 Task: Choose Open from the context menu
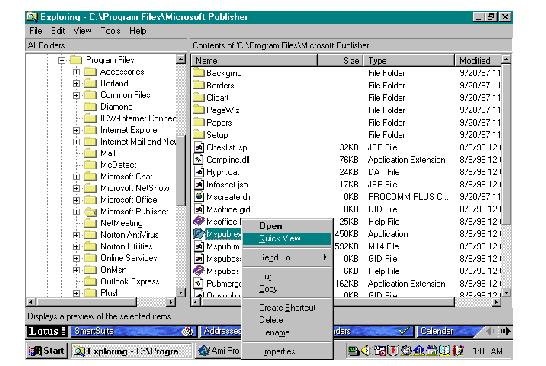pos(287,226)
